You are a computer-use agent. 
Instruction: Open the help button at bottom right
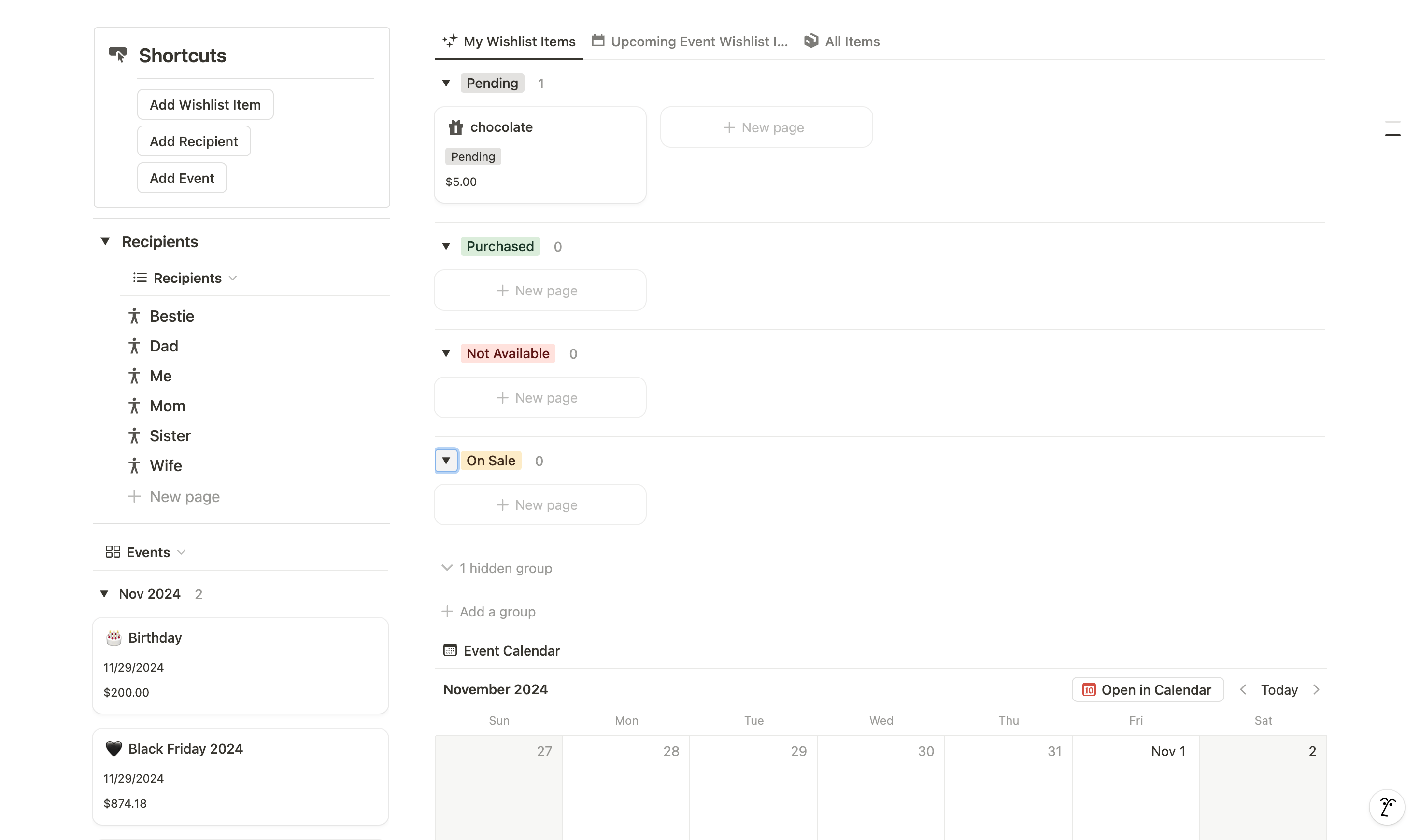[x=1387, y=807]
